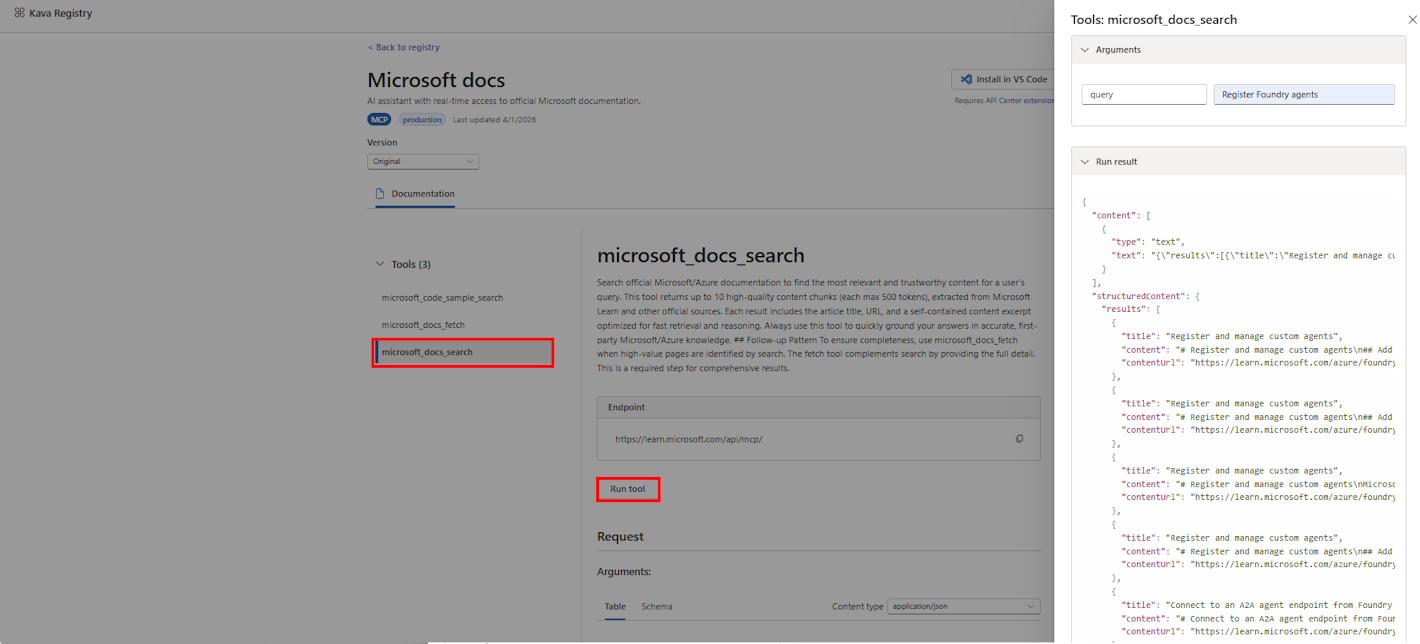Click the "structuredContent" line in run result
The image size is (1420, 644).
(1145, 296)
